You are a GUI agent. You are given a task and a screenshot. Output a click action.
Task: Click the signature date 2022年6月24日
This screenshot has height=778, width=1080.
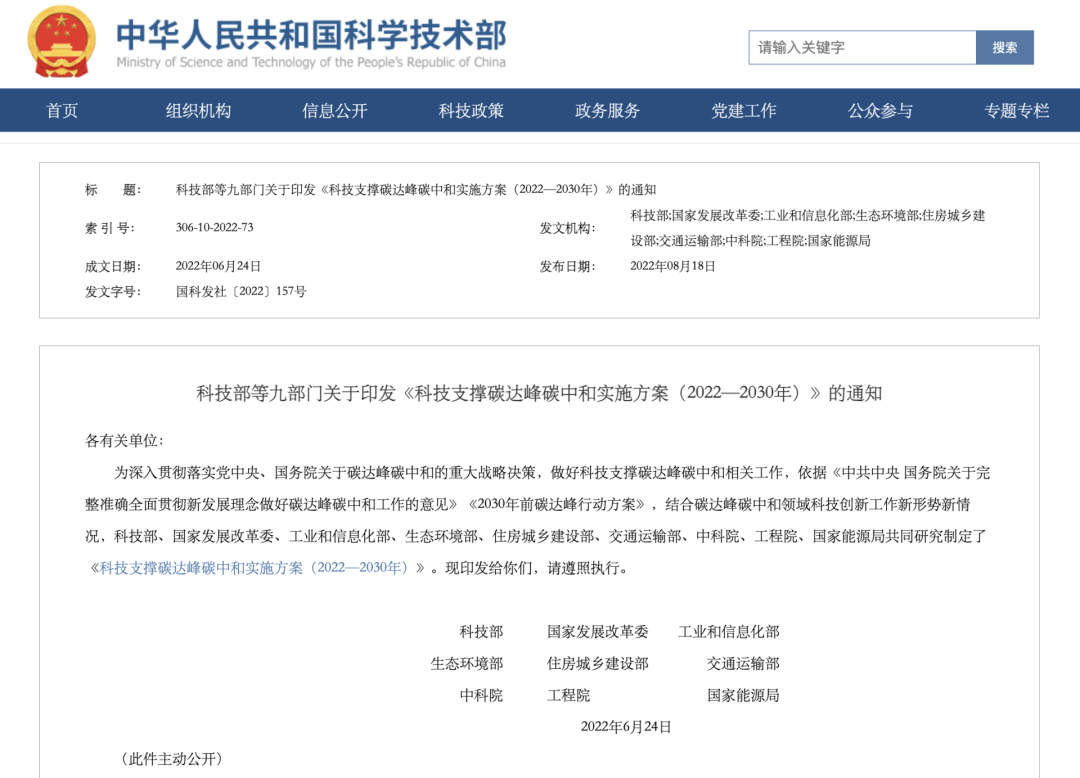pyautogui.click(x=626, y=727)
